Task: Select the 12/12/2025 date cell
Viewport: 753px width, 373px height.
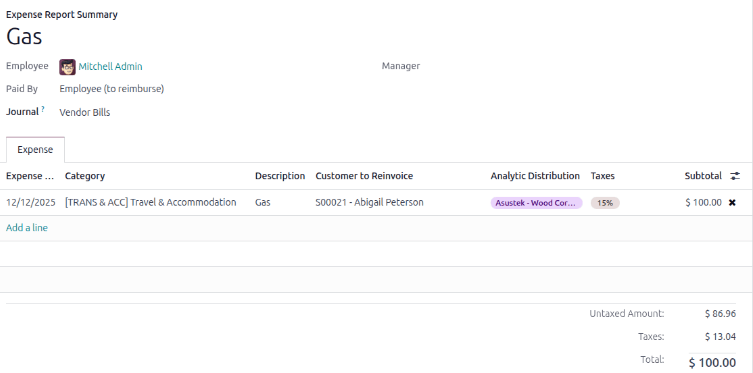Action: [x=31, y=203]
